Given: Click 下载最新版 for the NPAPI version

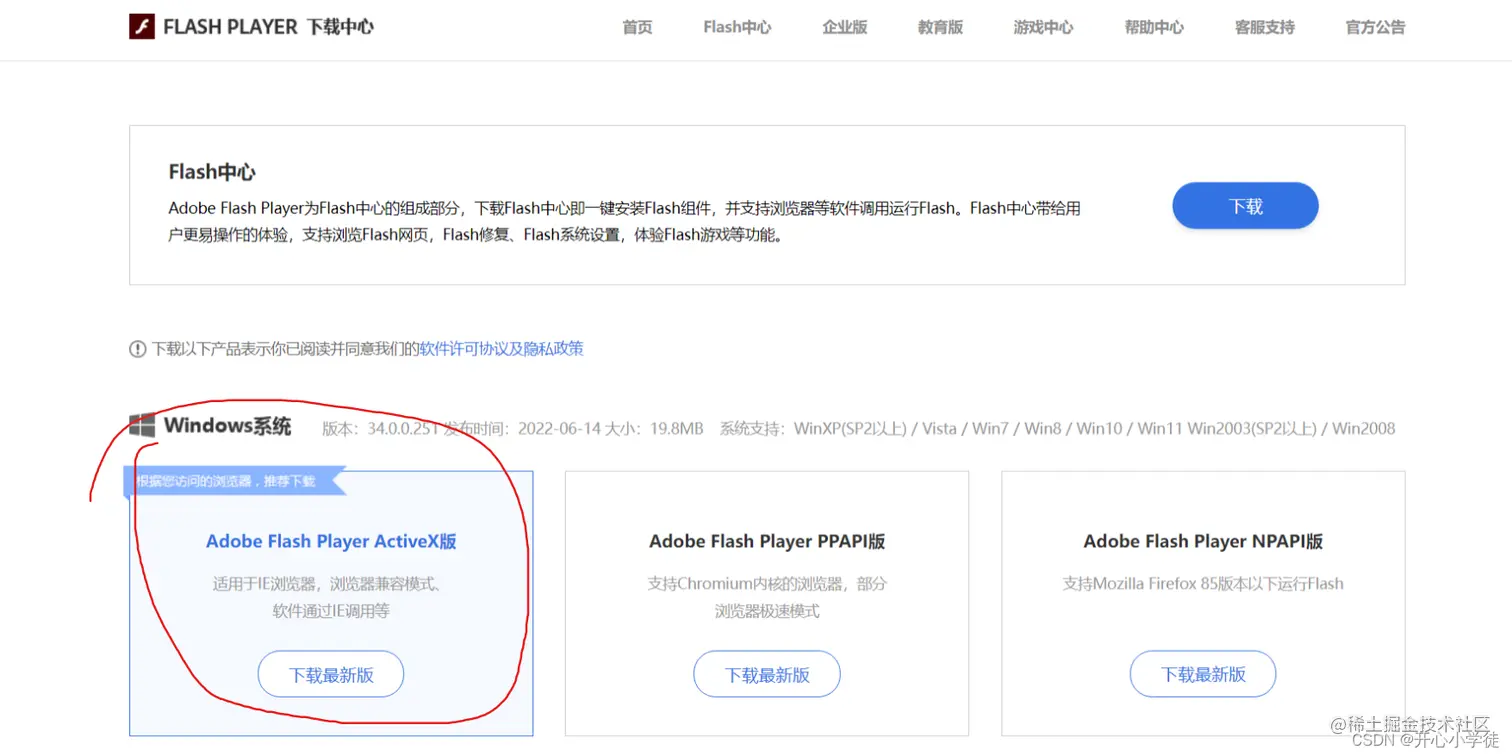Looking at the screenshot, I should pyautogui.click(x=1202, y=673).
